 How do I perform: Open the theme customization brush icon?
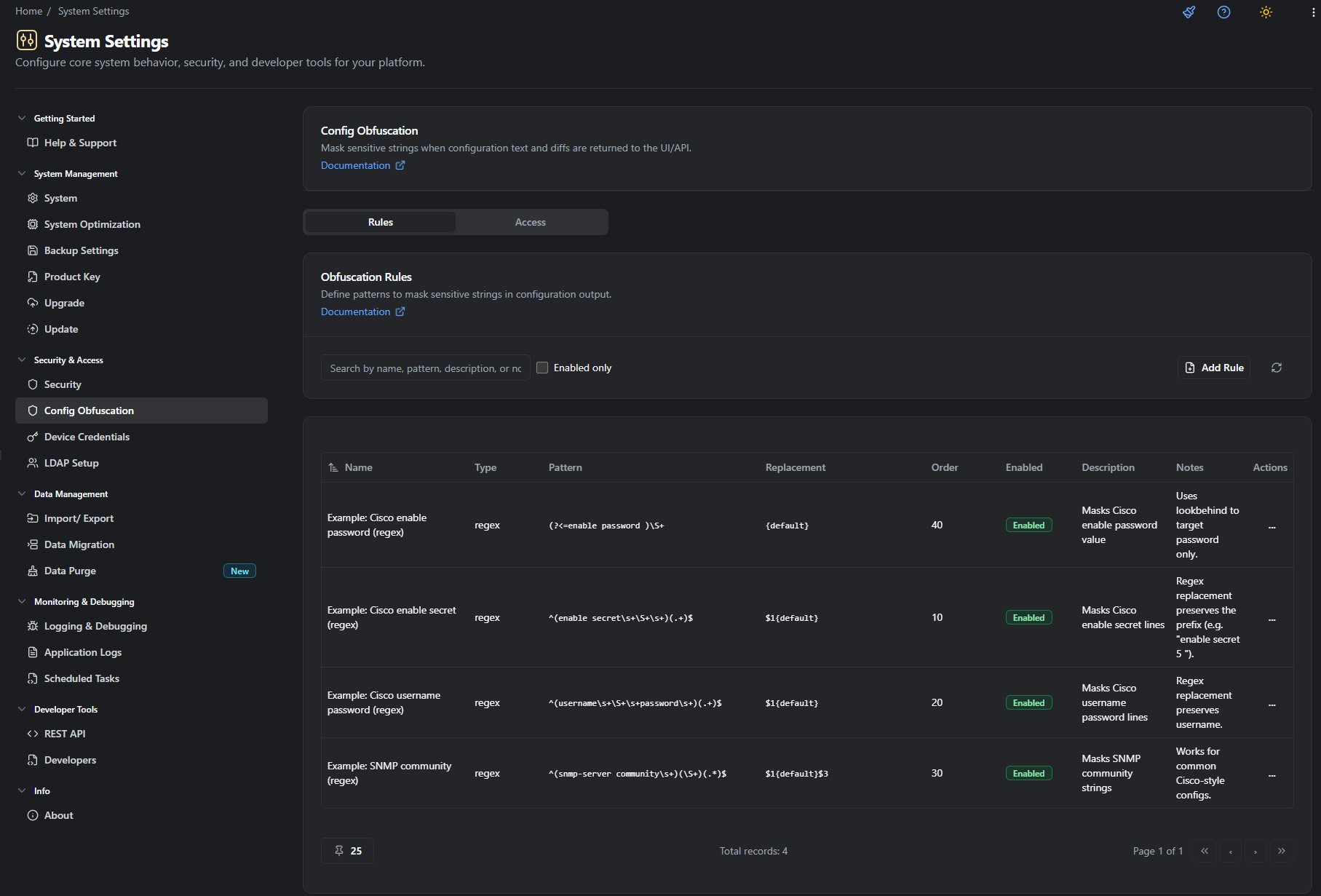(x=1189, y=12)
